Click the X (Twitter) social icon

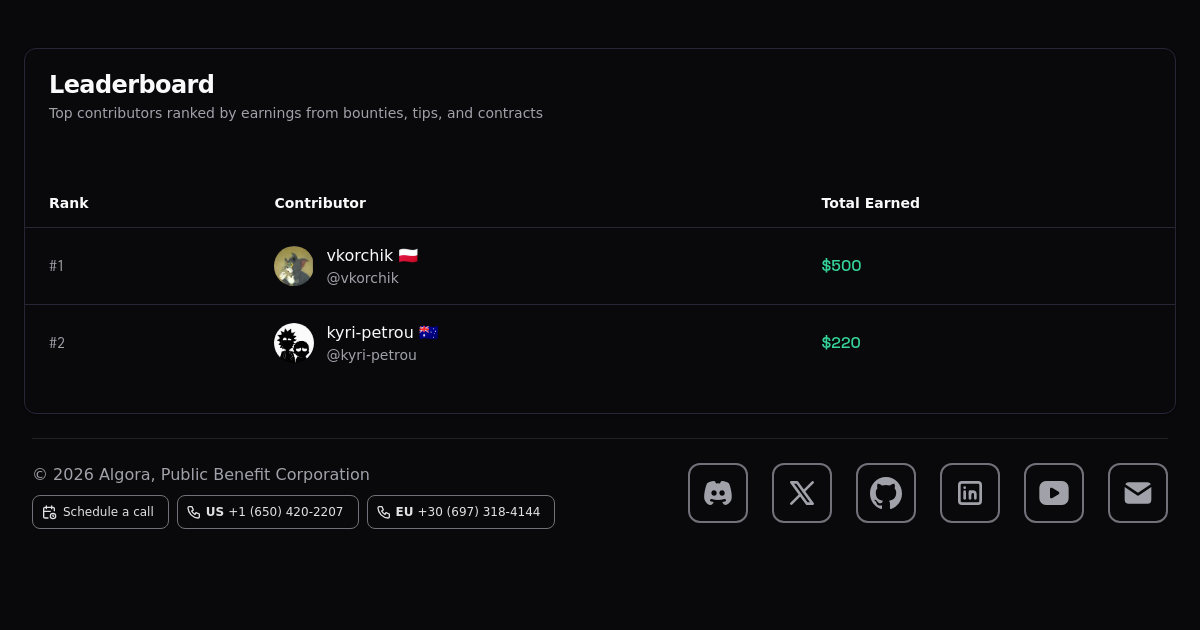(802, 493)
